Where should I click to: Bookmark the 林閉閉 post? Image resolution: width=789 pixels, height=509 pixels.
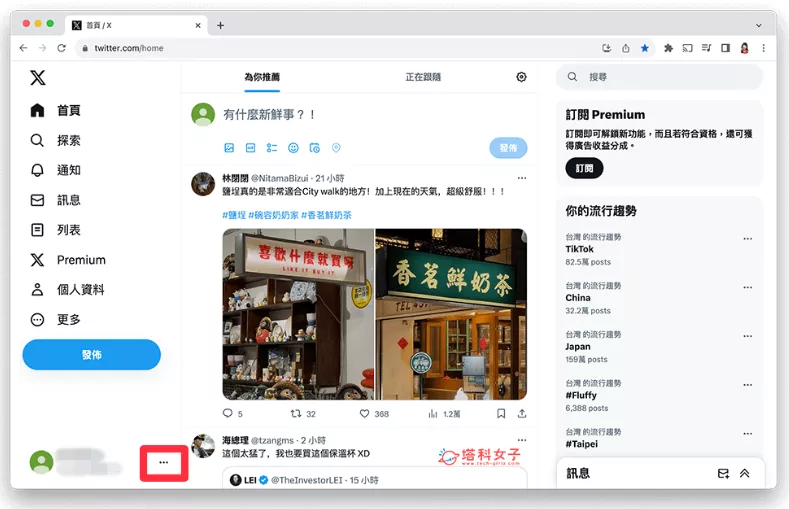tap(501, 413)
